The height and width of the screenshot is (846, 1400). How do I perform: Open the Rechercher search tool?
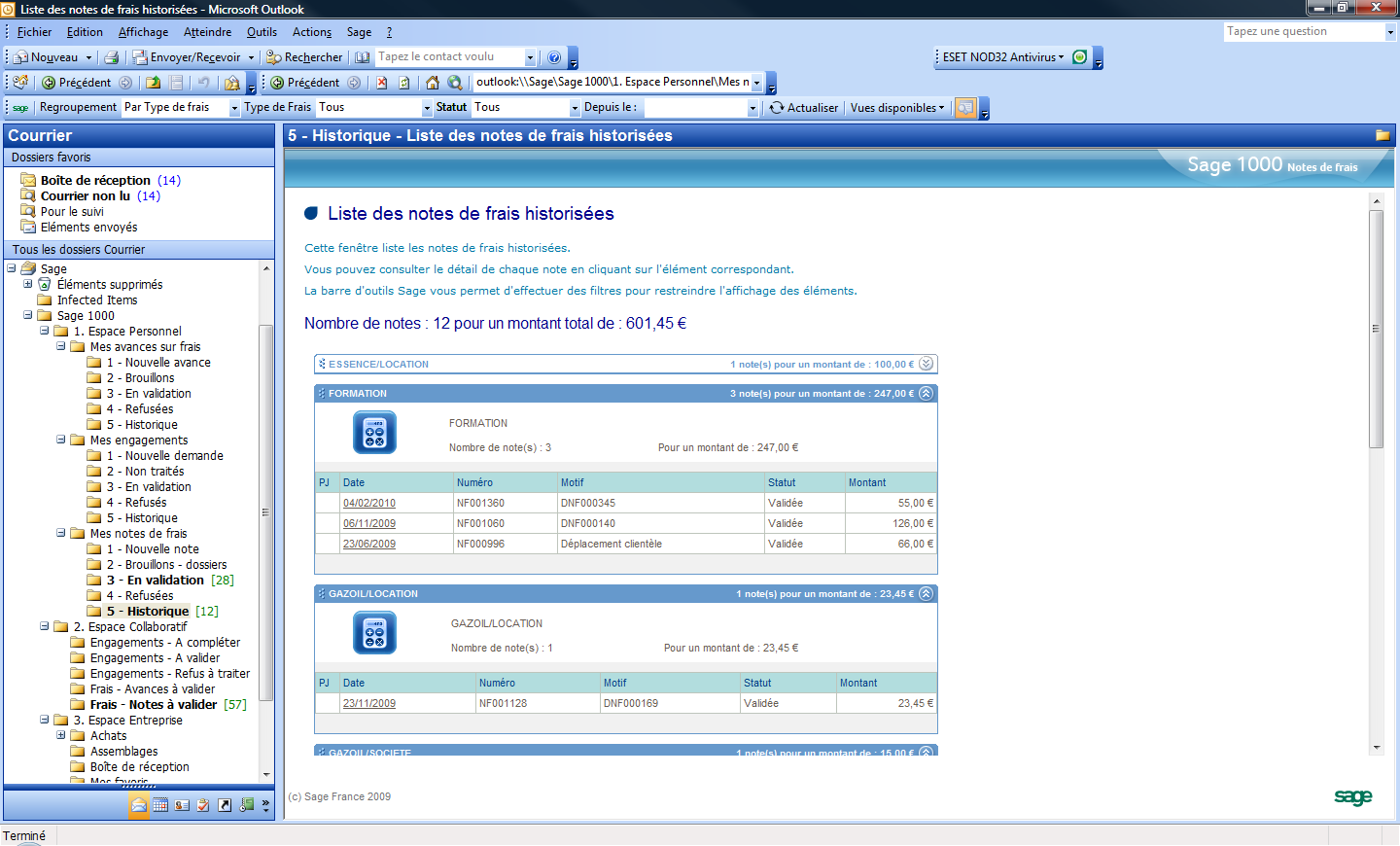[x=304, y=57]
